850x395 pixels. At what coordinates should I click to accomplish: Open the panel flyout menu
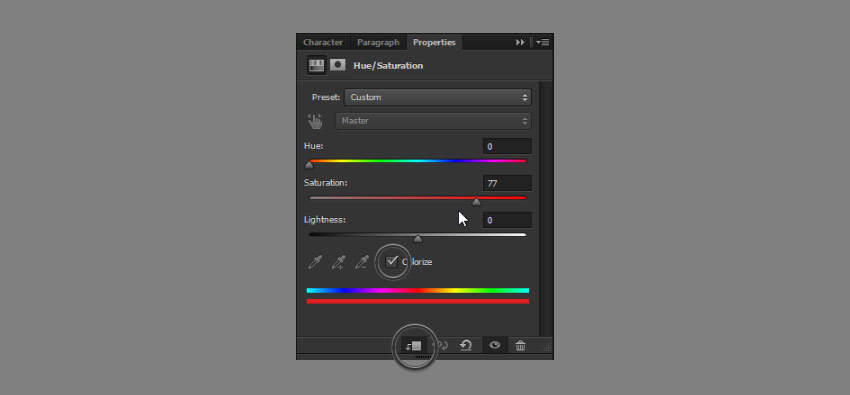(543, 42)
